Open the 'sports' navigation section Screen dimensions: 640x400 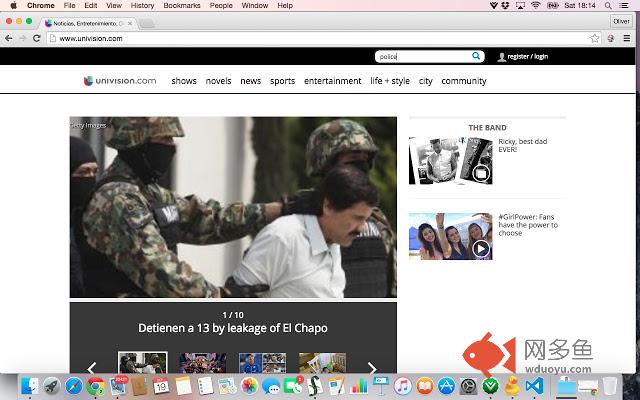tap(282, 81)
